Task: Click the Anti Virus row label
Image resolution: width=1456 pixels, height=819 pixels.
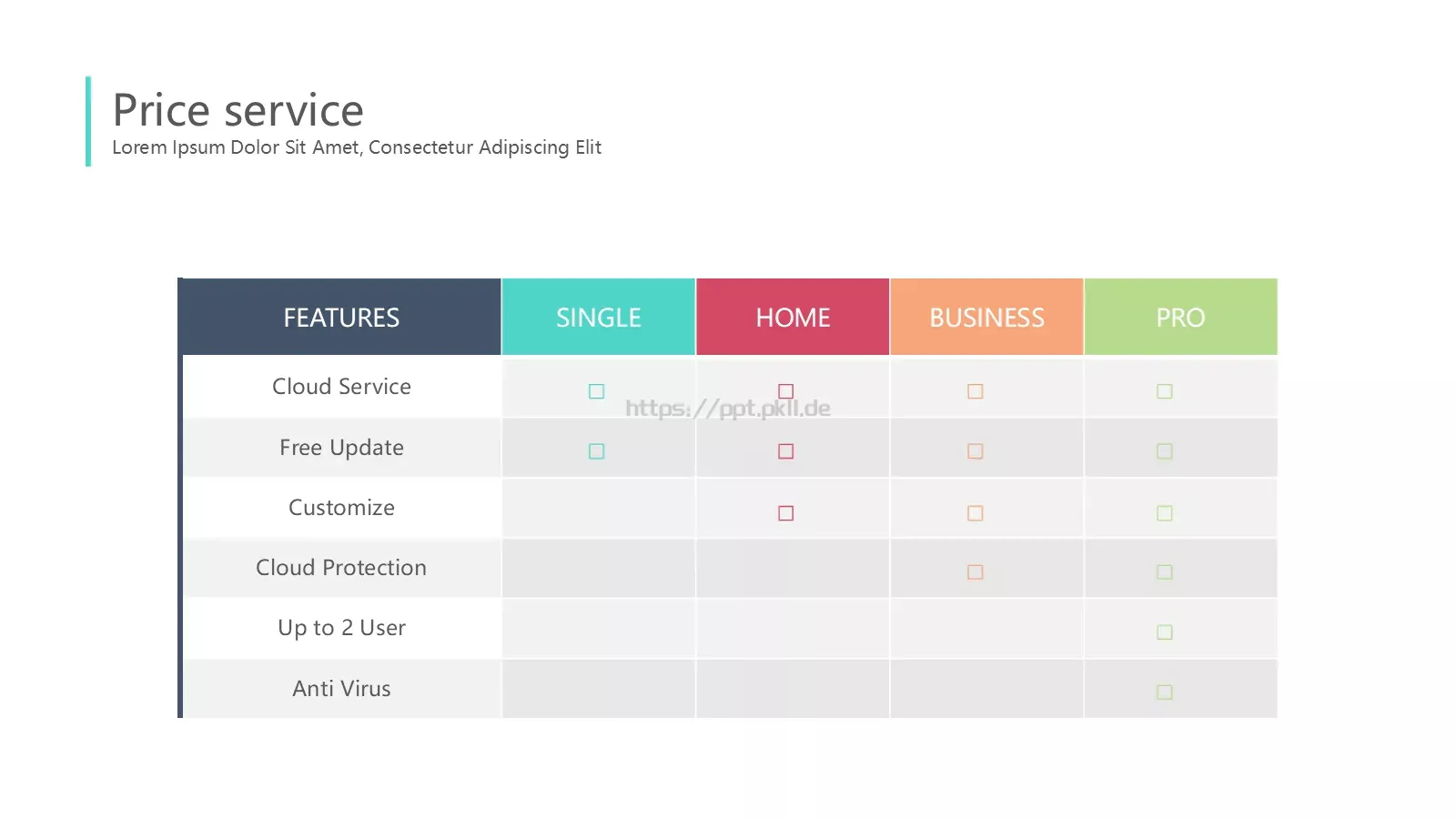Action: 341,689
